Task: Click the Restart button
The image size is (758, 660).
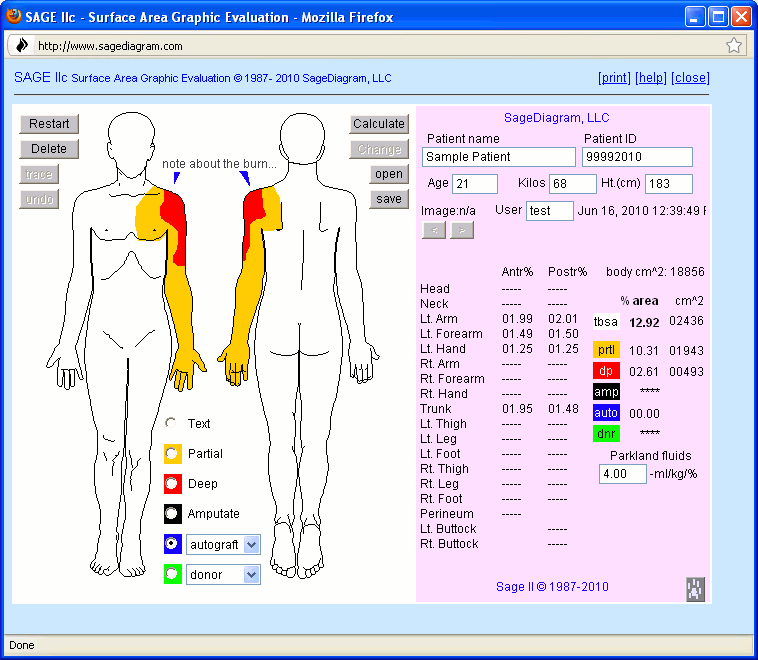Action: [x=49, y=124]
